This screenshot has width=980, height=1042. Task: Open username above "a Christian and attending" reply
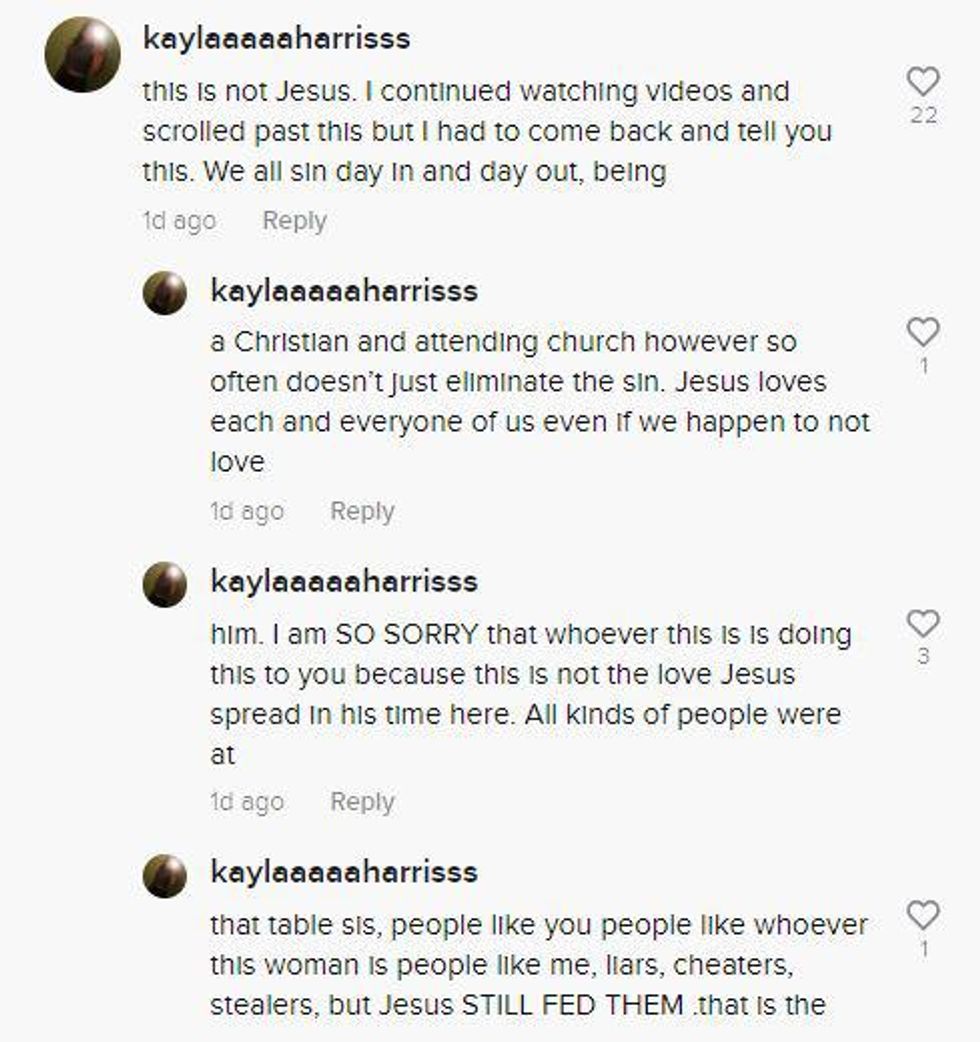pos(344,291)
